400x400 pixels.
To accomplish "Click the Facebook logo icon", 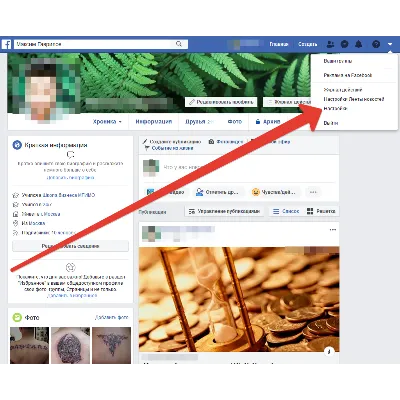I will pos(6,44).
